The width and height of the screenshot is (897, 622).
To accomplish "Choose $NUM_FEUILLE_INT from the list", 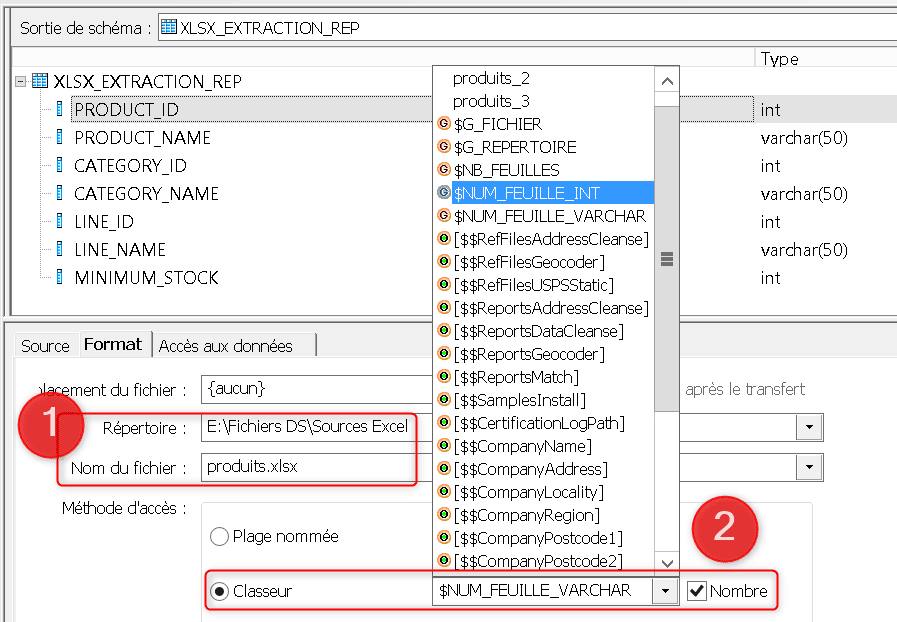I will (526, 193).
